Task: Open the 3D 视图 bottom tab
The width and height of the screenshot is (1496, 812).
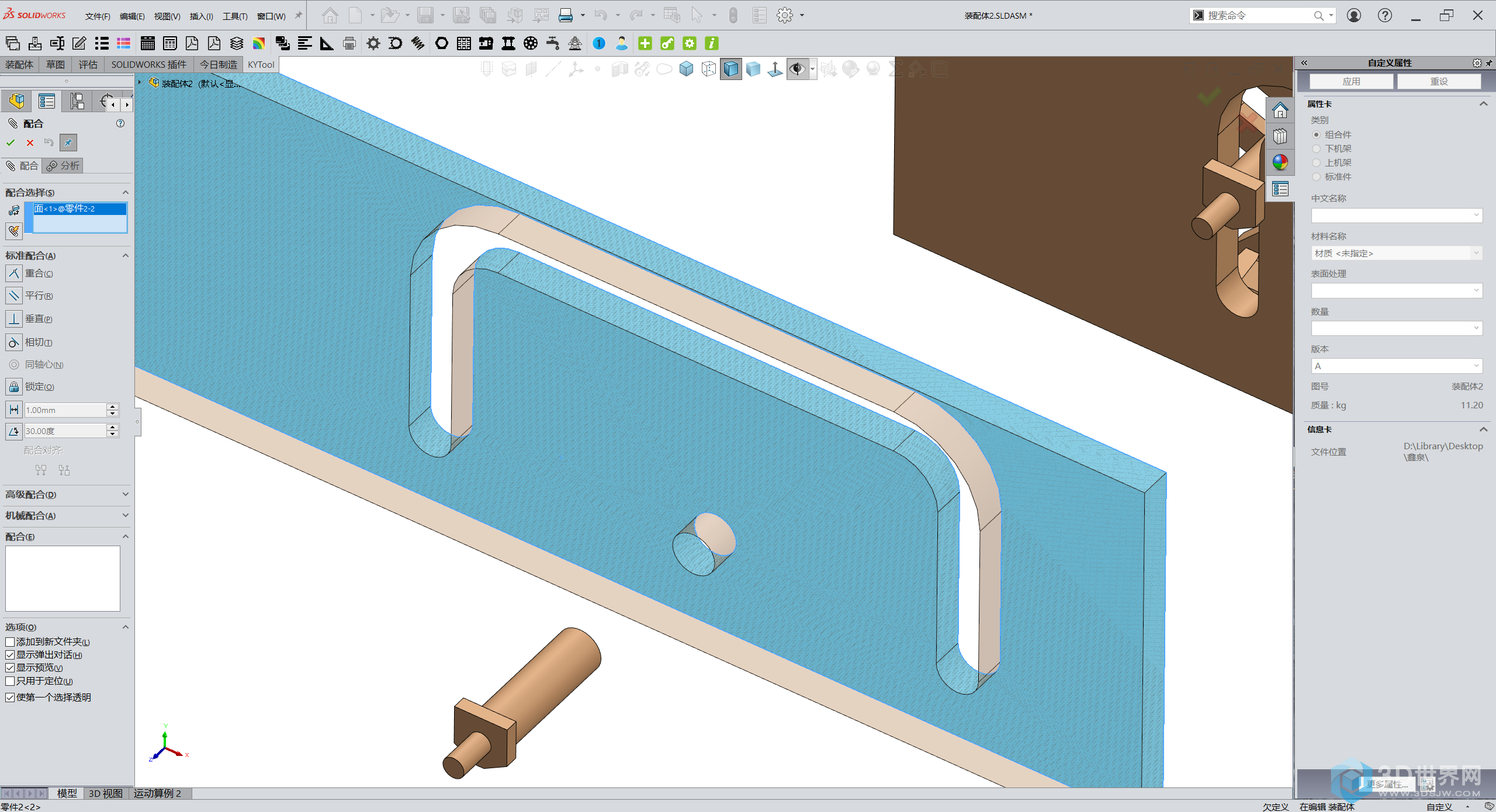Action: point(106,793)
